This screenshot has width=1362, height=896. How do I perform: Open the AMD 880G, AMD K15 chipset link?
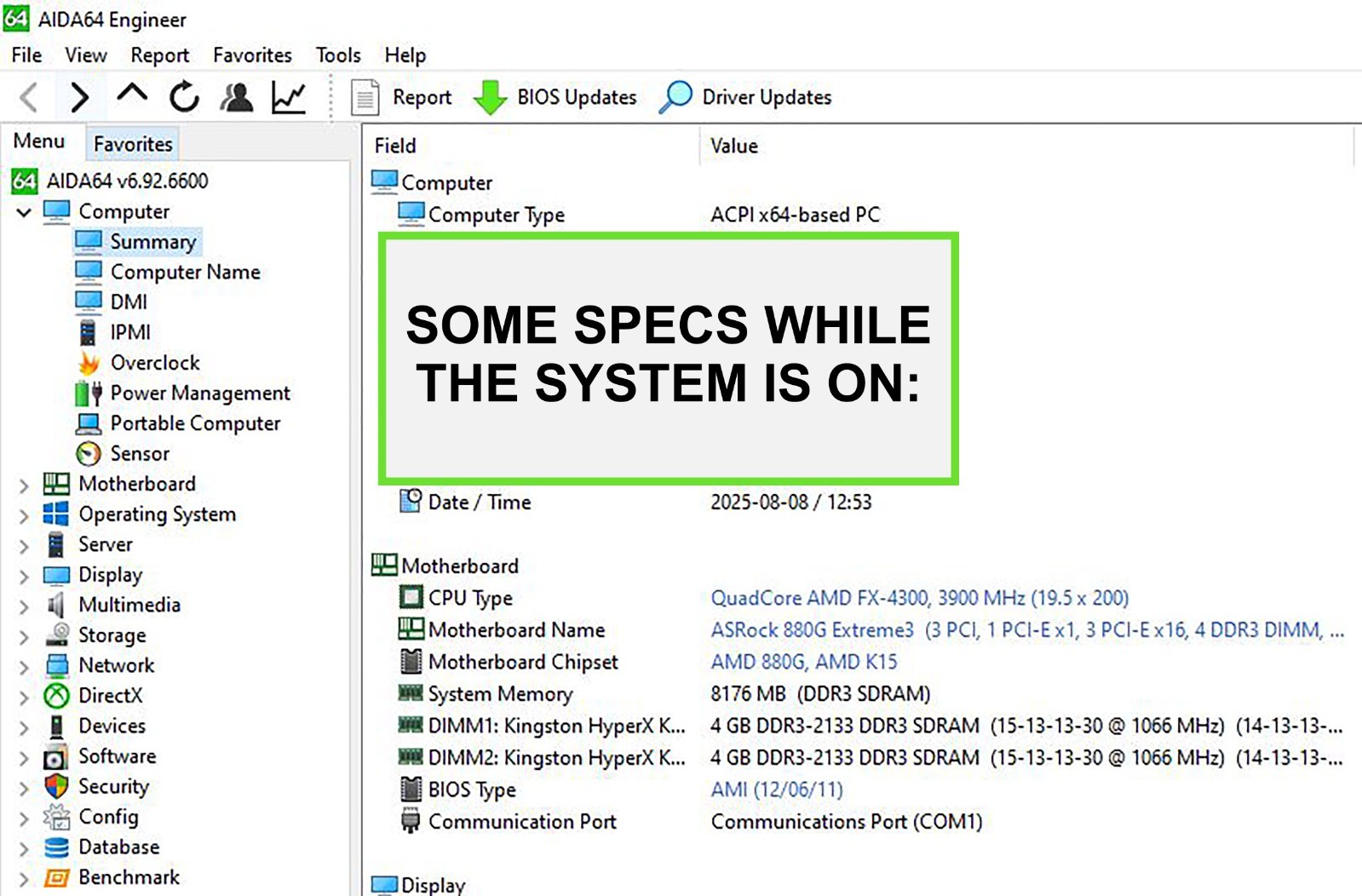tap(804, 662)
